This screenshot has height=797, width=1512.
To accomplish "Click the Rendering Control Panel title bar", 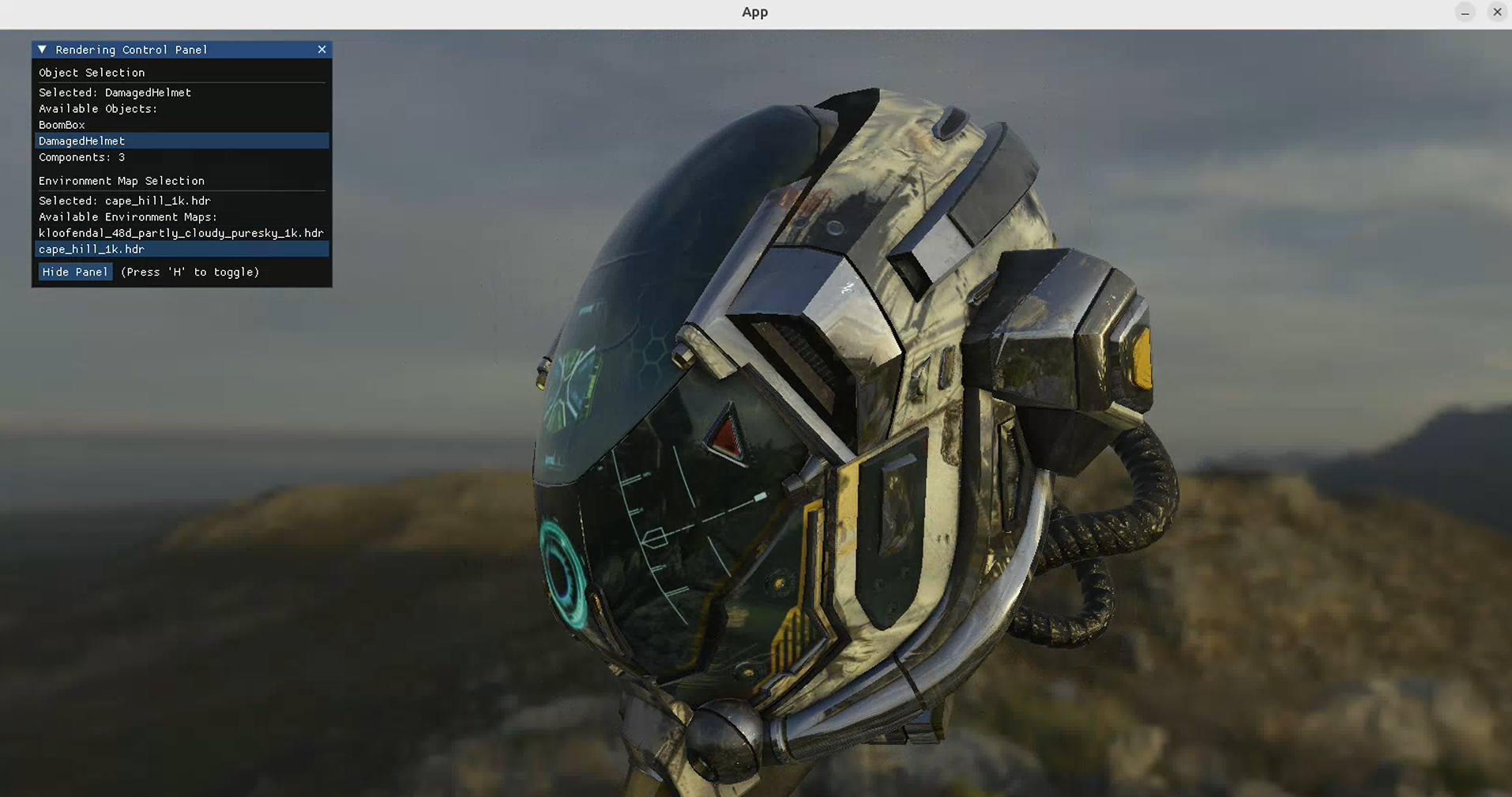I will click(182, 50).
